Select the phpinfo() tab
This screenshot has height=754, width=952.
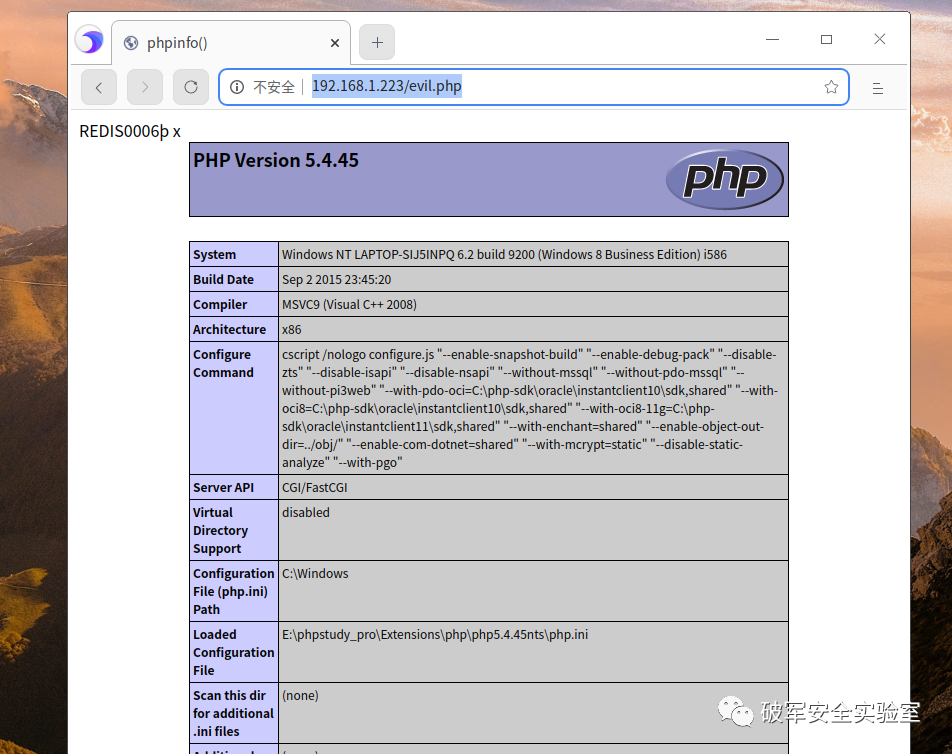231,42
